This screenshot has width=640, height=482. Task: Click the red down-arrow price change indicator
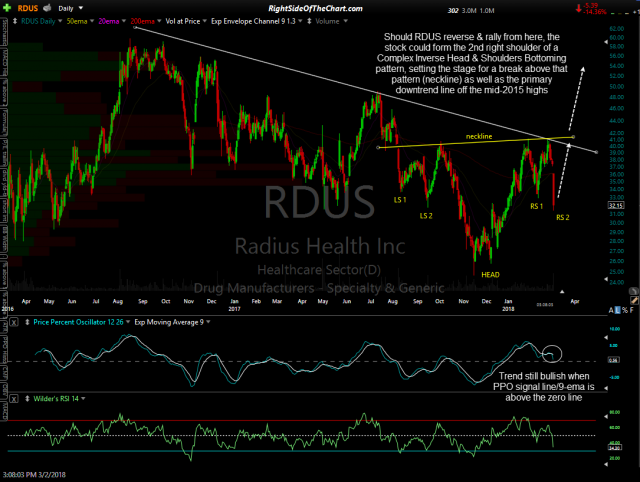click(579, 8)
